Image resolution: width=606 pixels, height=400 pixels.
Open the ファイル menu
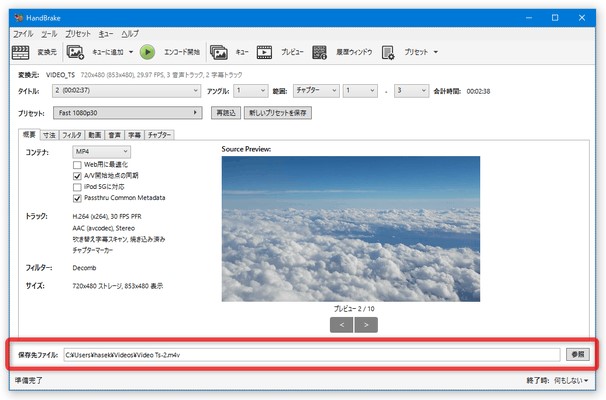click(x=23, y=34)
